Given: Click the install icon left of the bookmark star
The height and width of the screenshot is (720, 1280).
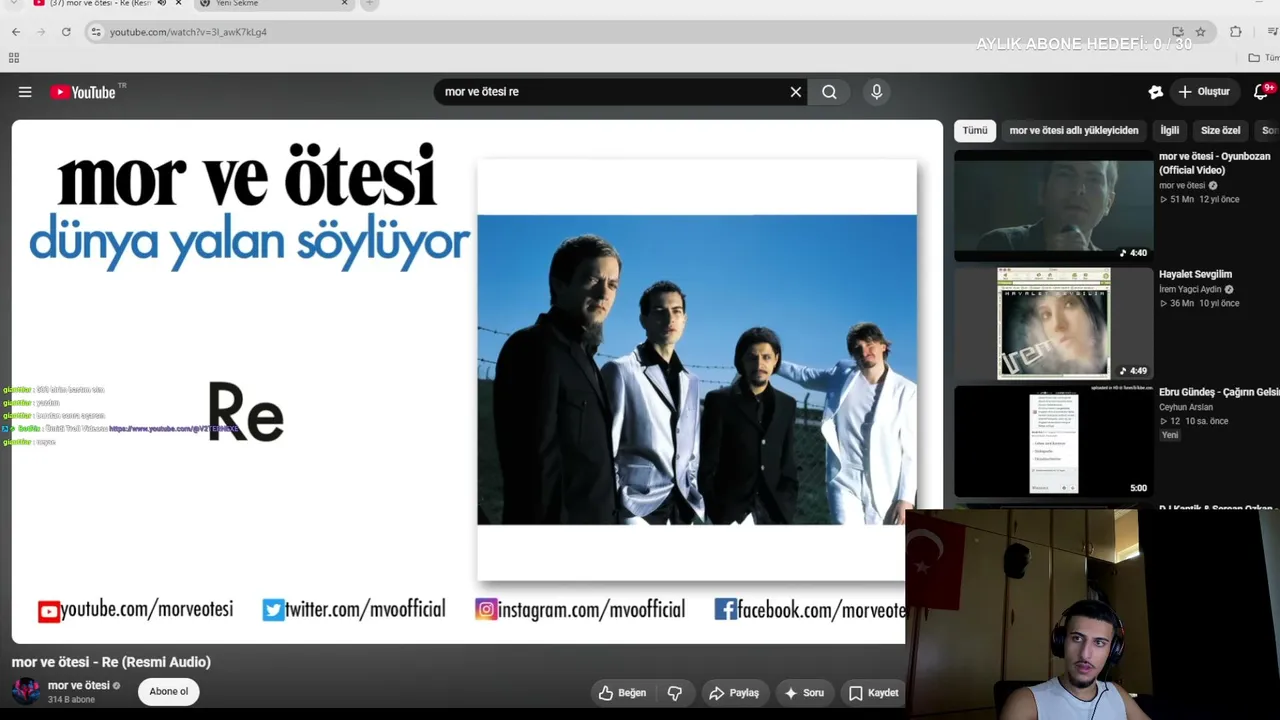Looking at the screenshot, I should point(1178,32).
